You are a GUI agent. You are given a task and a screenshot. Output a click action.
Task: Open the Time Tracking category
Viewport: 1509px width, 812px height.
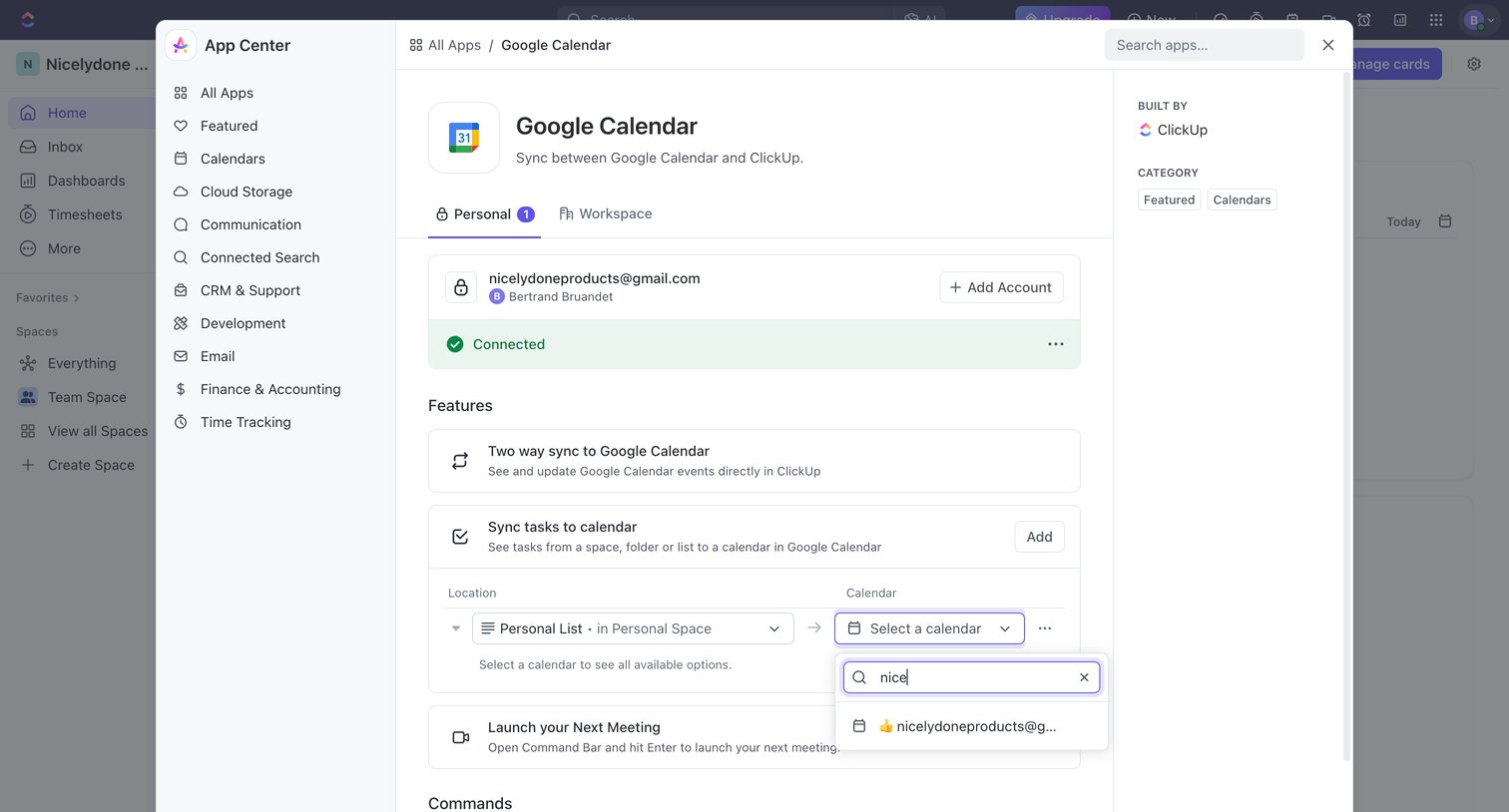[x=246, y=422]
